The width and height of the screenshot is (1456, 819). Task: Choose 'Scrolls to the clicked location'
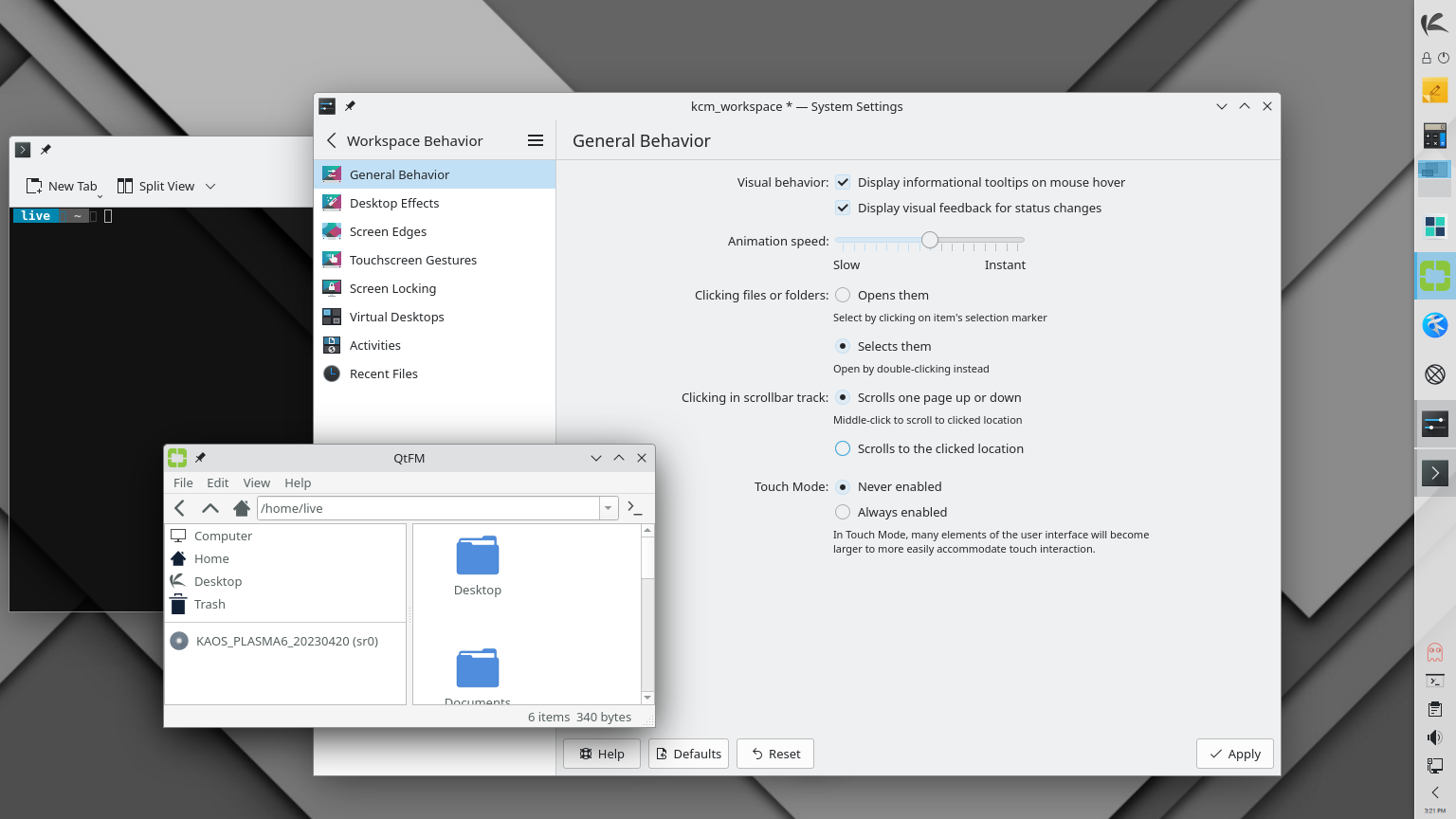[843, 448]
